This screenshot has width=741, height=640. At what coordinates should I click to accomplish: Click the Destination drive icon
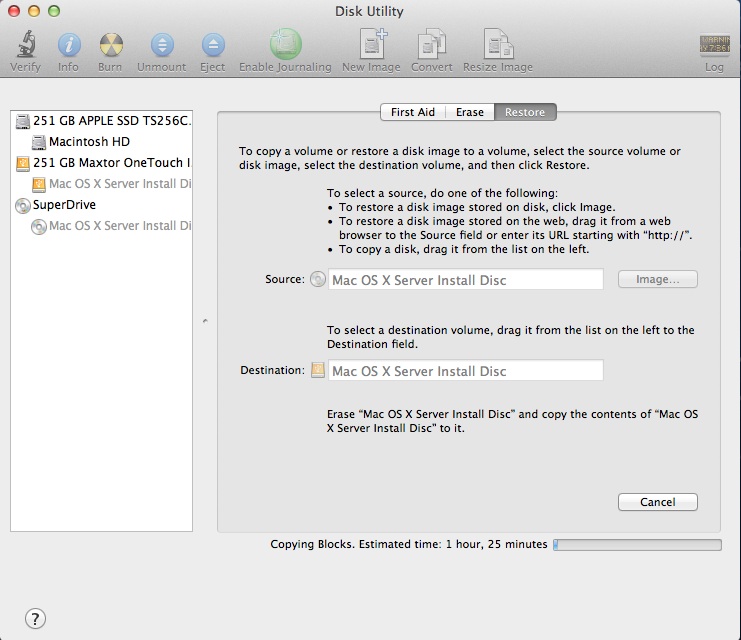coord(318,371)
